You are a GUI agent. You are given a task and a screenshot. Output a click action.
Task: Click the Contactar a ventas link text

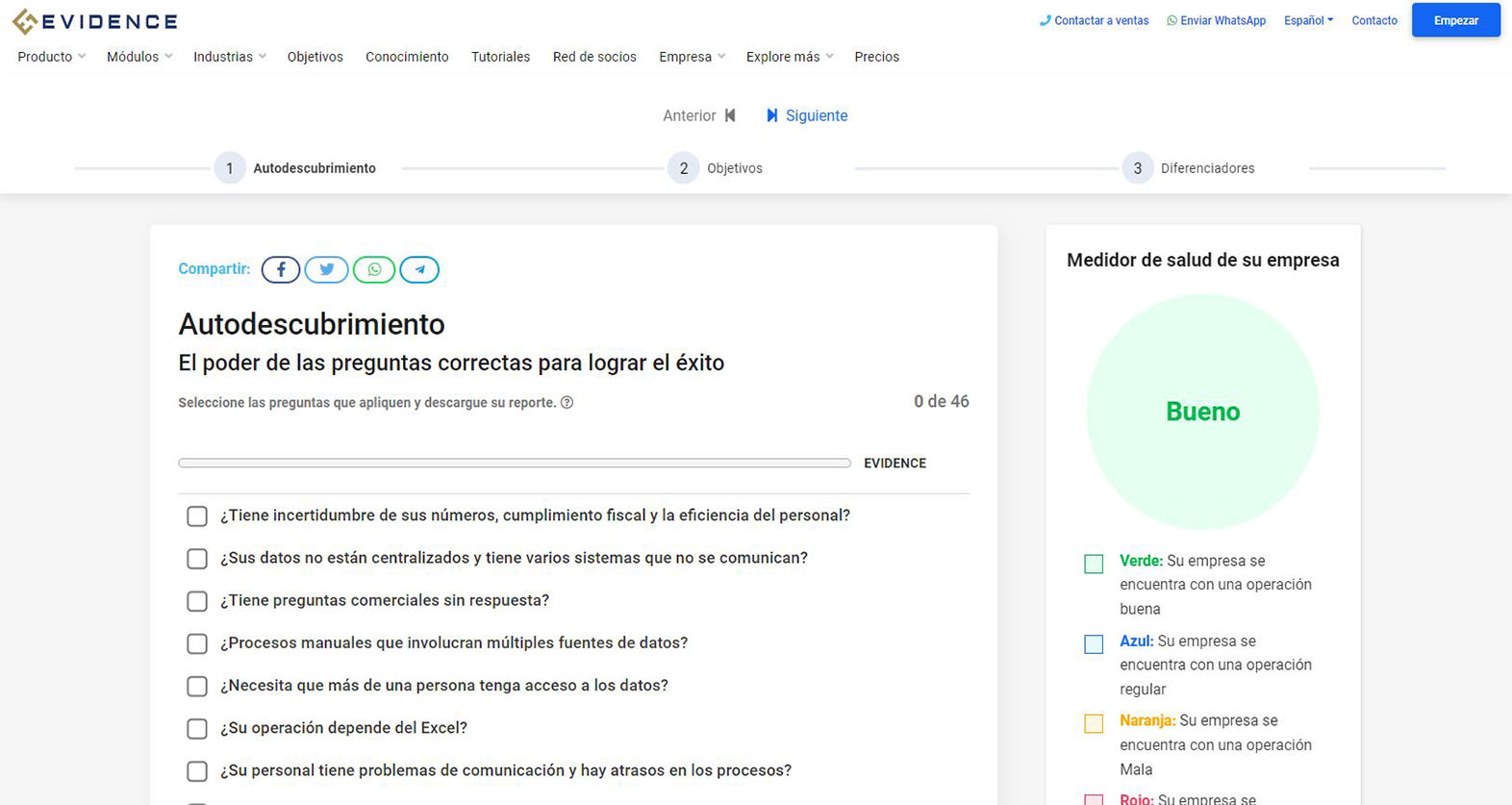click(1101, 20)
